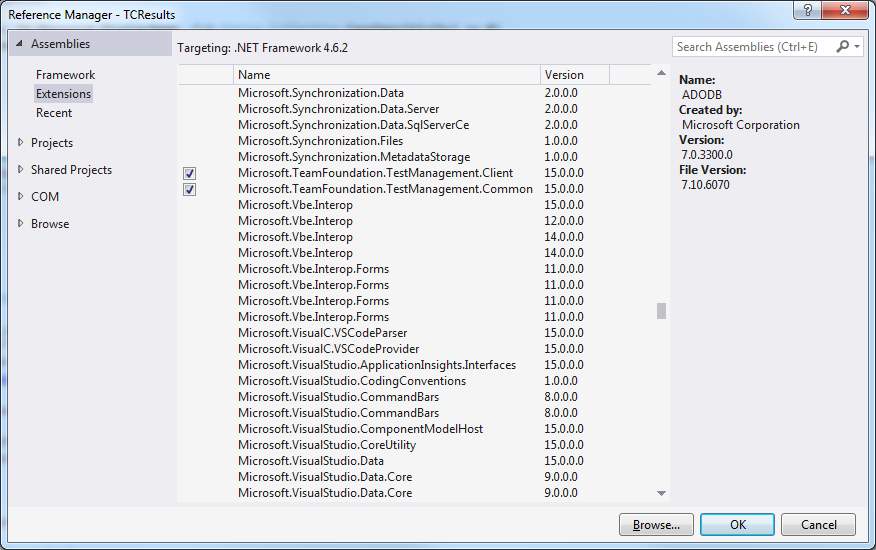This screenshot has height=550, width=876.
Task: Select Microsoft.VisualStudio.ComponentModelHost row
Action: [x=415, y=429]
